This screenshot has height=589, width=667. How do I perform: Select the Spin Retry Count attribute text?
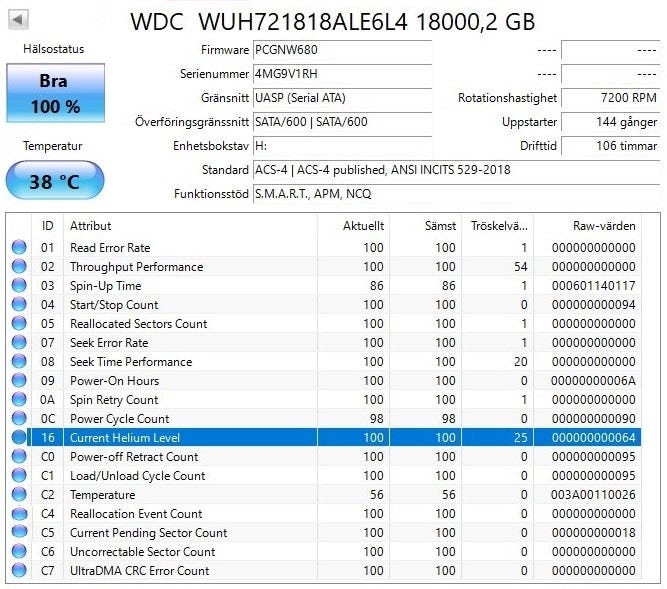114,400
